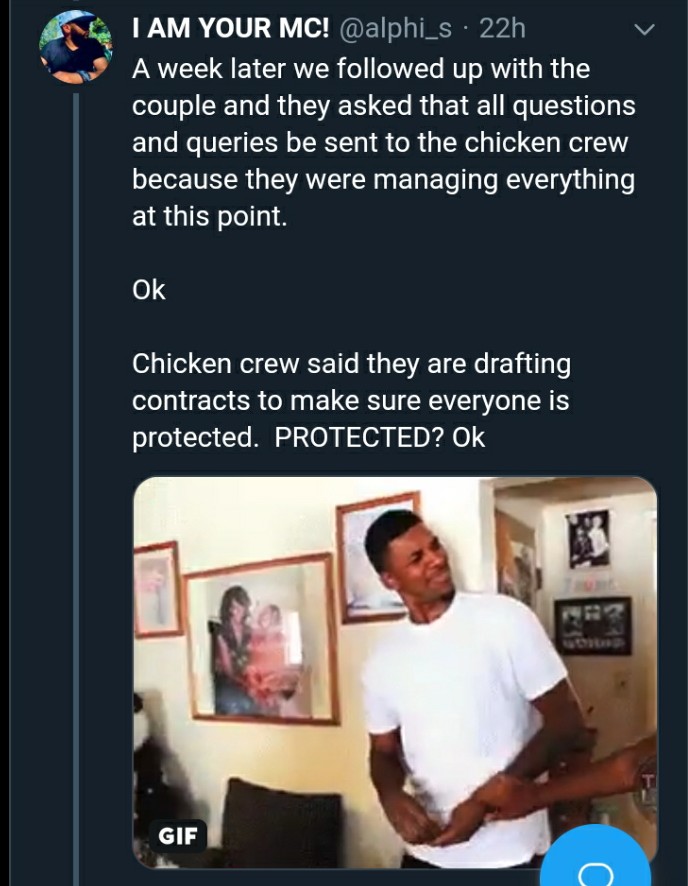Tap the large framed portrait in GIF

point(261,640)
